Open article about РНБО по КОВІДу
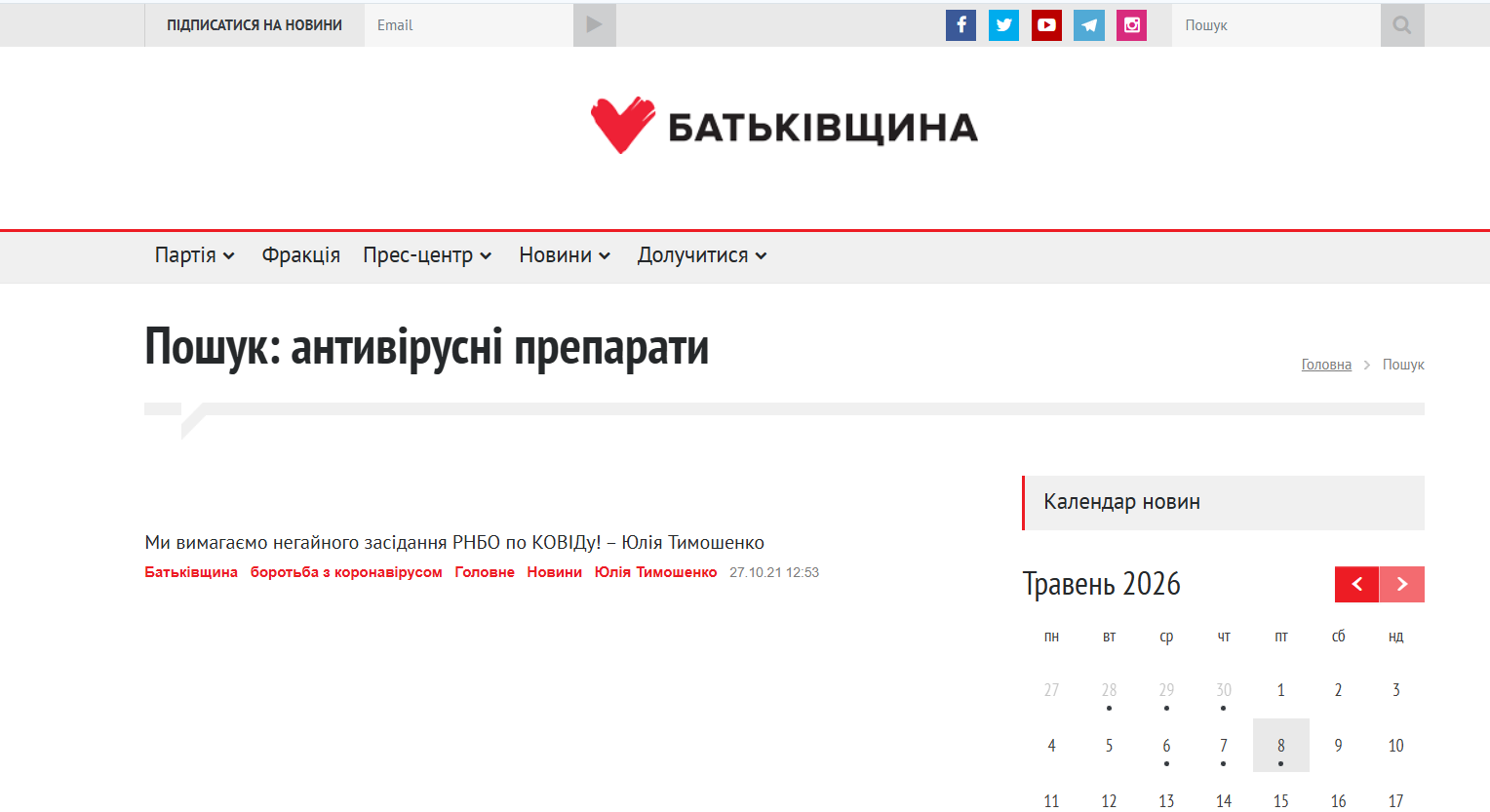Image resolution: width=1490 pixels, height=812 pixels. click(x=454, y=542)
